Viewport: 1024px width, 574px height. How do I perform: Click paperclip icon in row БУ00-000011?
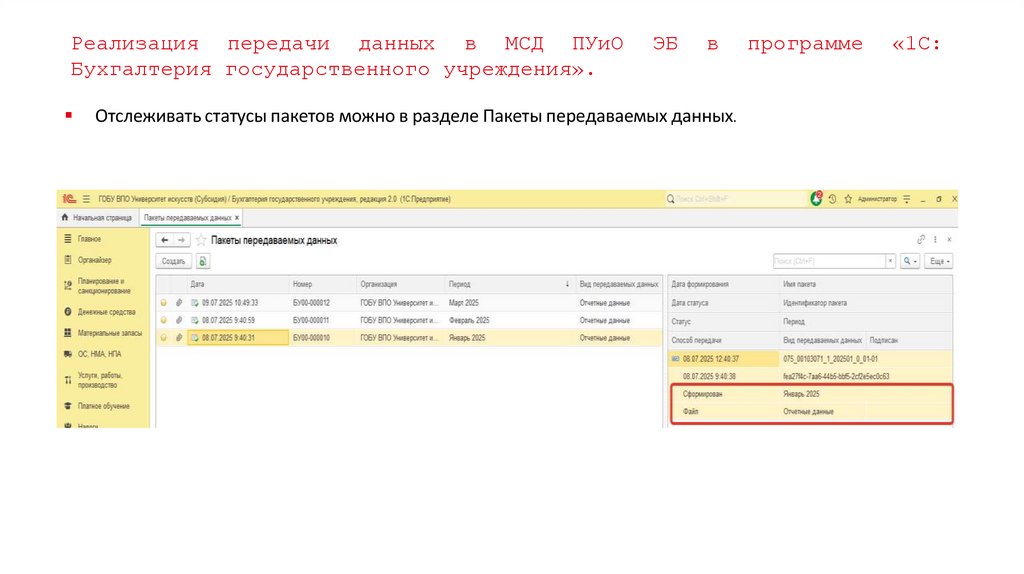pyautogui.click(x=178, y=321)
